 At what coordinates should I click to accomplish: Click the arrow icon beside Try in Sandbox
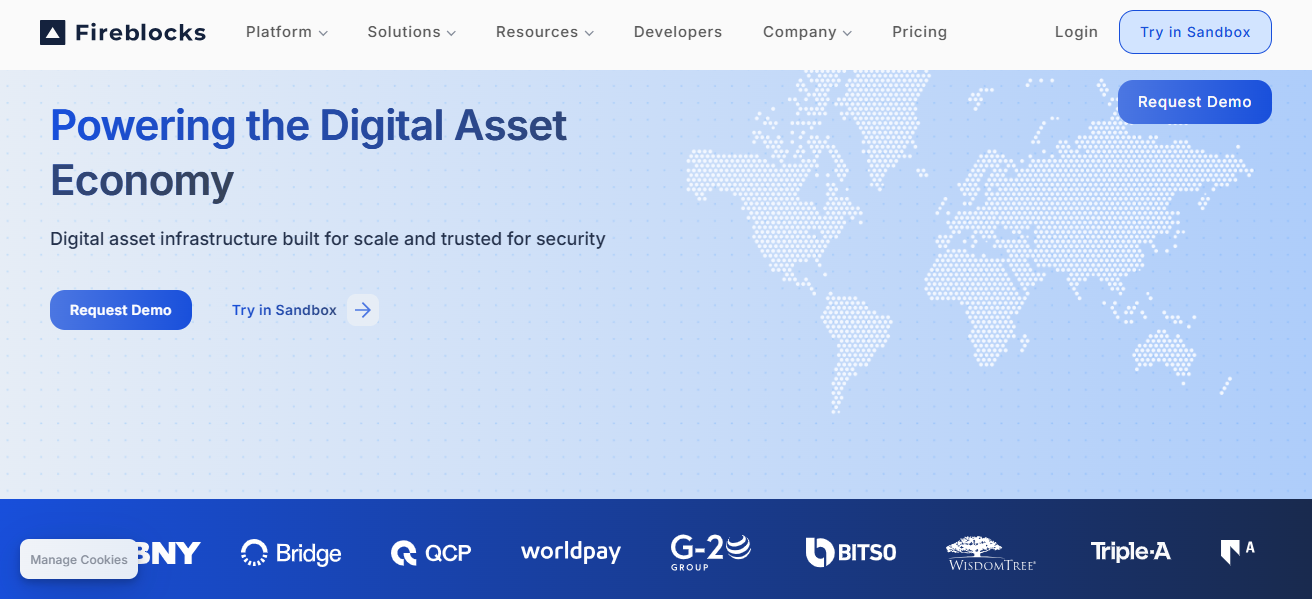coord(363,310)
